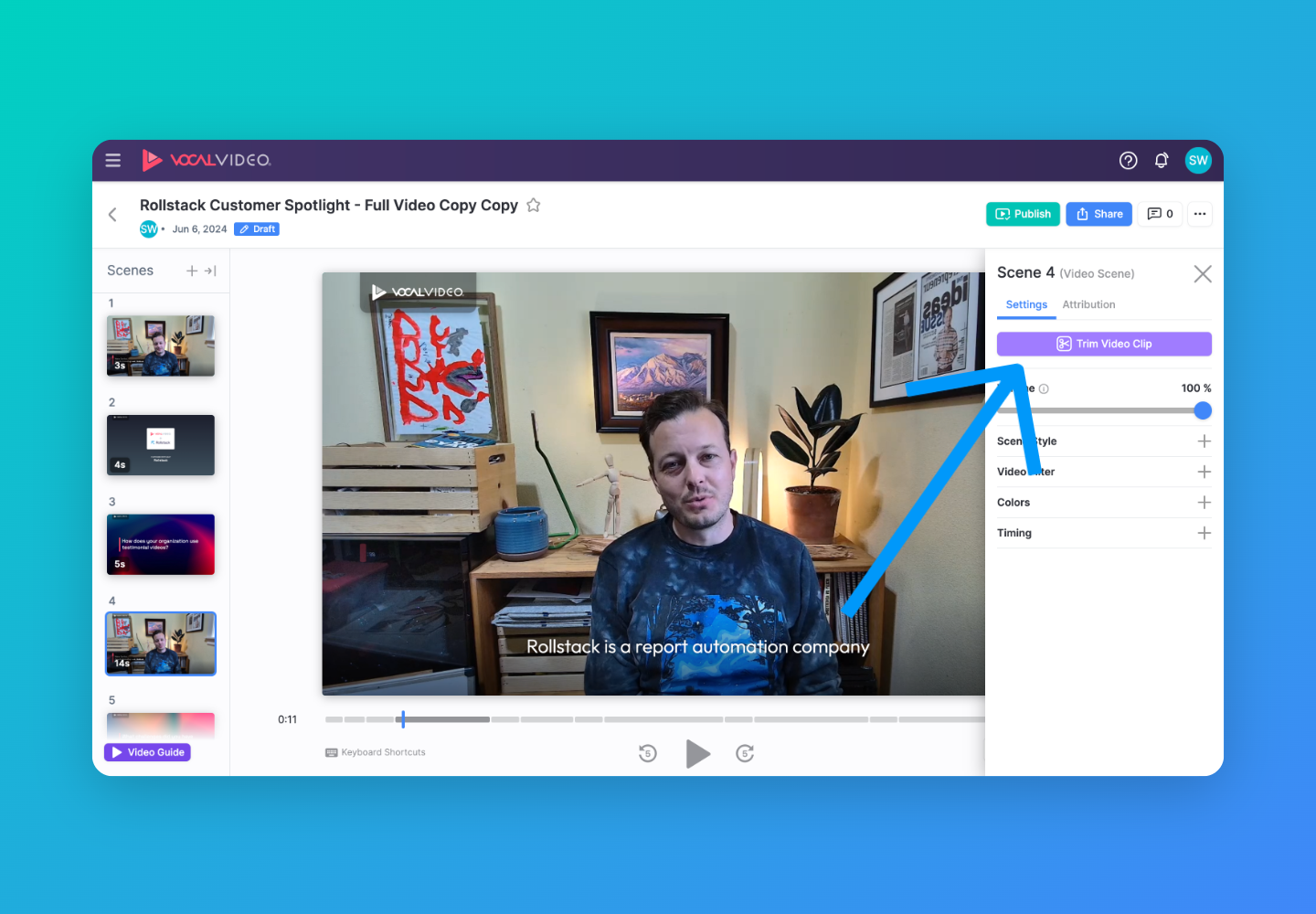The height and width of the screenshot is (914, 1316).
Task: Adjust the volume slider handle
Action: [1203, 410]
